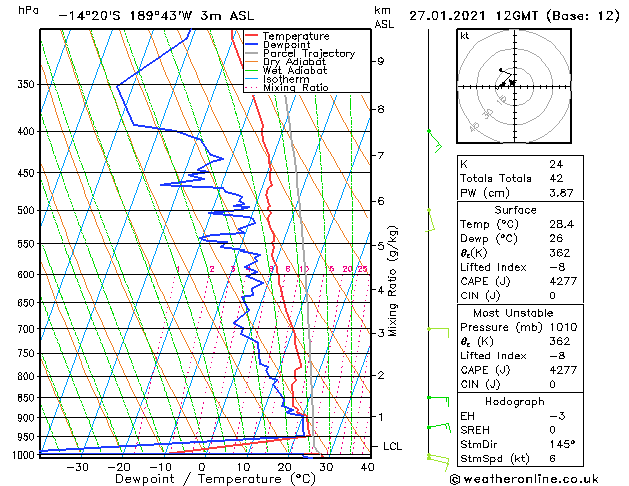Click the wind barb at 400 hPa
629x486 pixels.
click(x=435, y=141)
